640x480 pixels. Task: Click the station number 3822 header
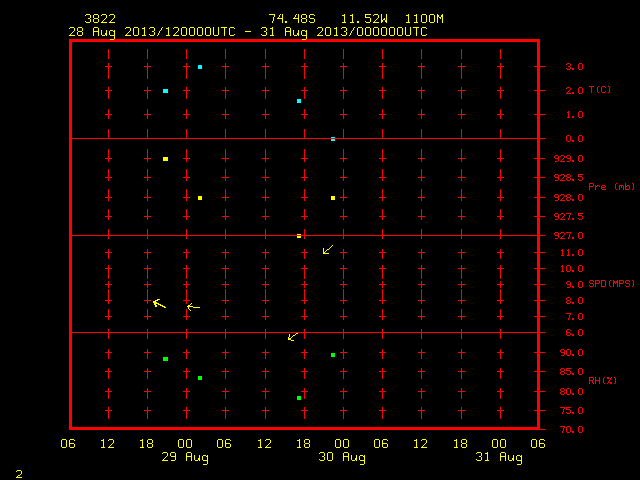pyautogui.click(x=100, y=19)
